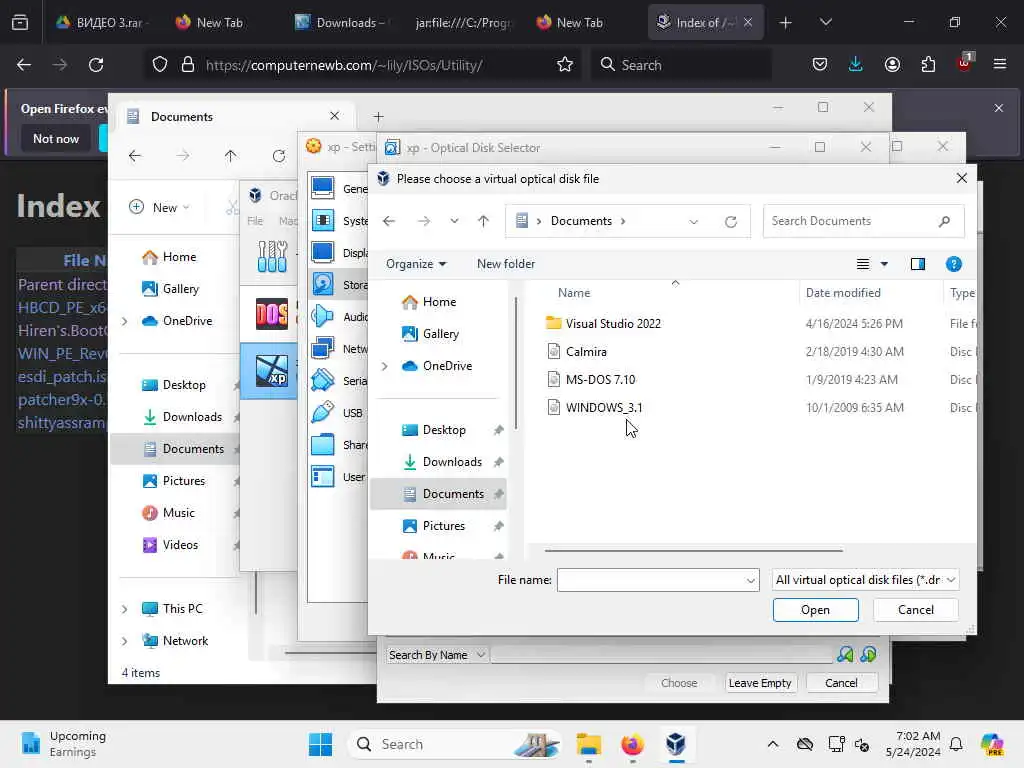Select the WINDOWS_3.1 disc image
This screenshot has width=1024, height=768.
point(603,408)
